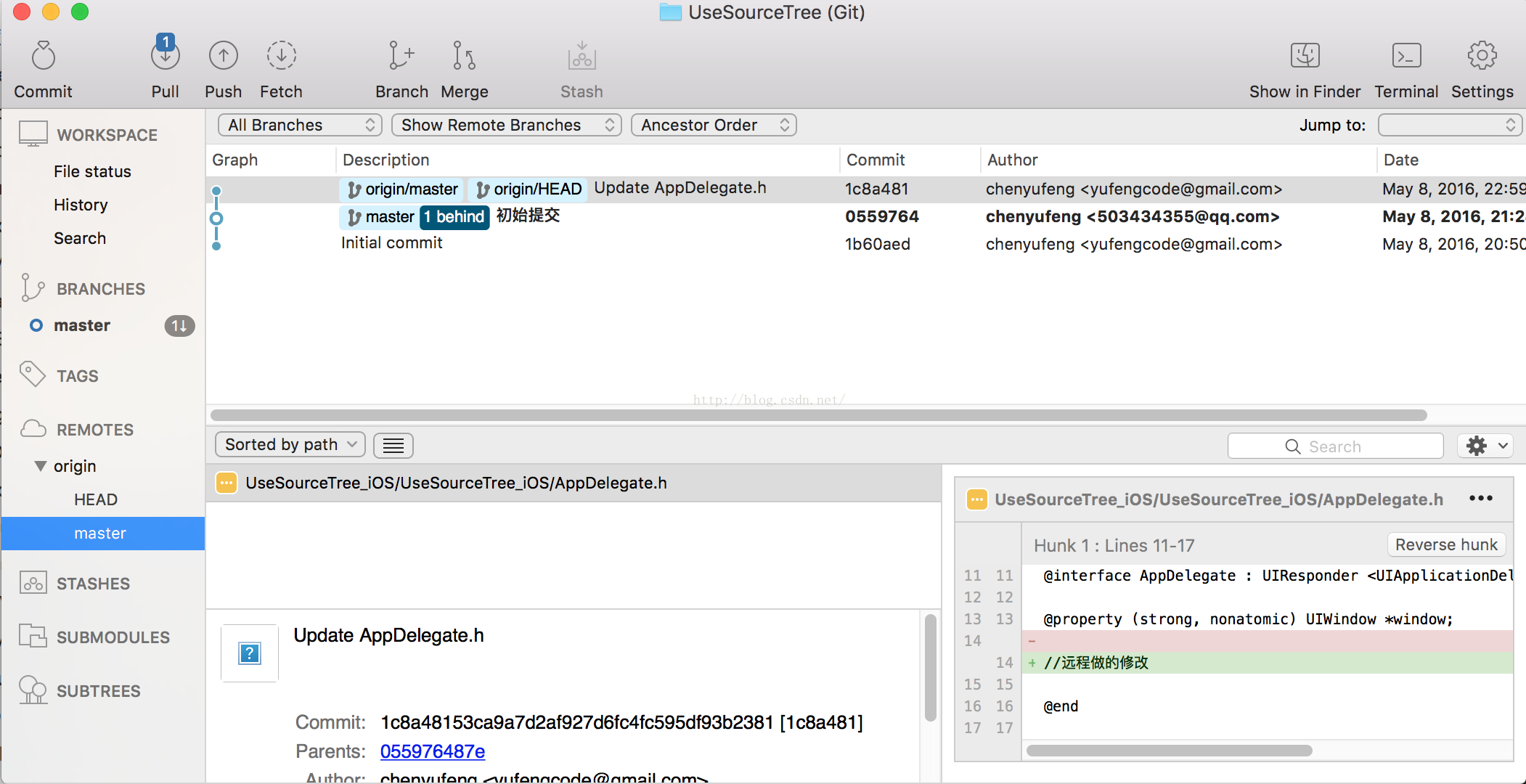The height and width of the screenshot is (784, 1526).
Task: Click Show in Finder icon
Action: pyautogui.click(x=1305, y=57)
